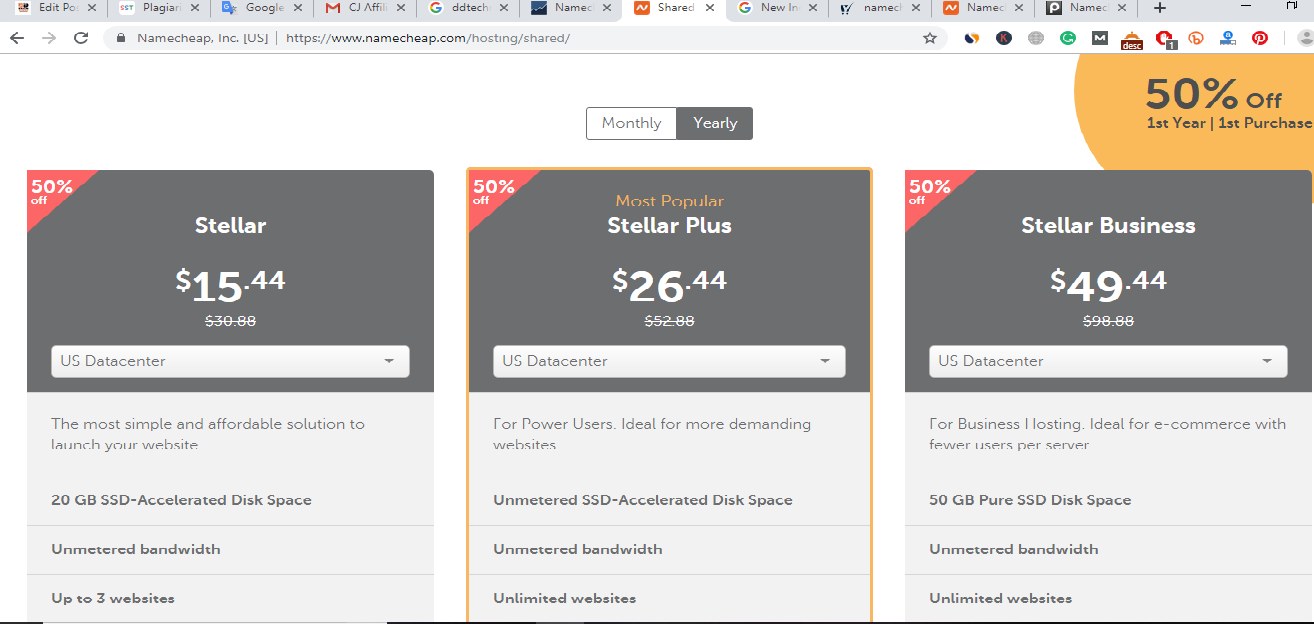
Task: Open the Grammarly green G extension
Action: pyautogui.click(x=1068, y=38)
